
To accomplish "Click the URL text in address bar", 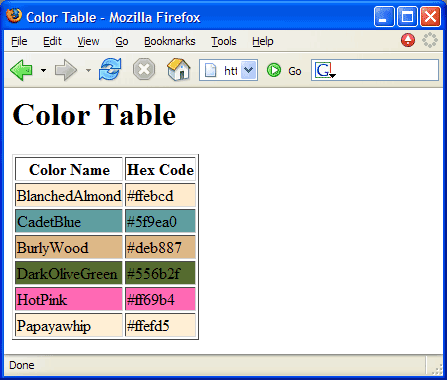I will tap(230, 71).
